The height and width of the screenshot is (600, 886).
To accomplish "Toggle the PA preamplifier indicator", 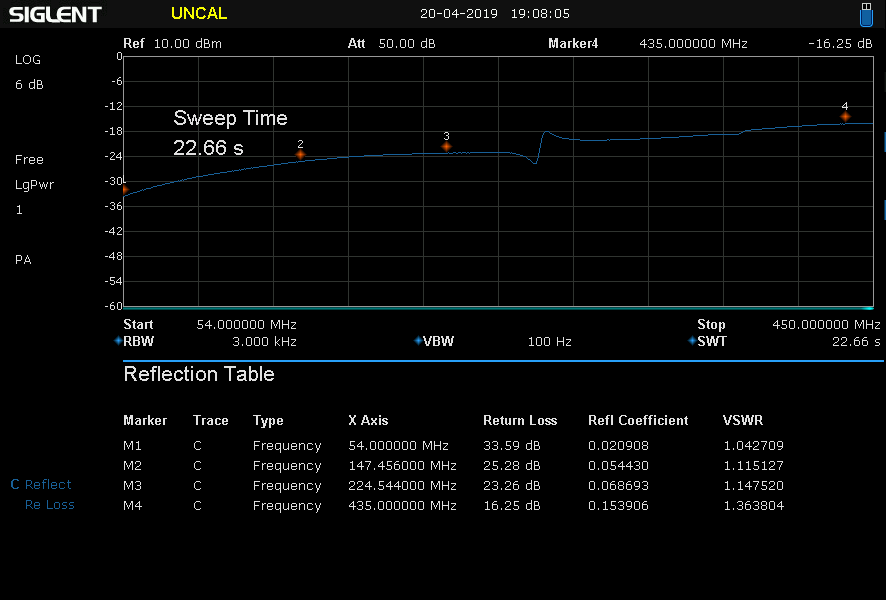I will pos(23,260).
